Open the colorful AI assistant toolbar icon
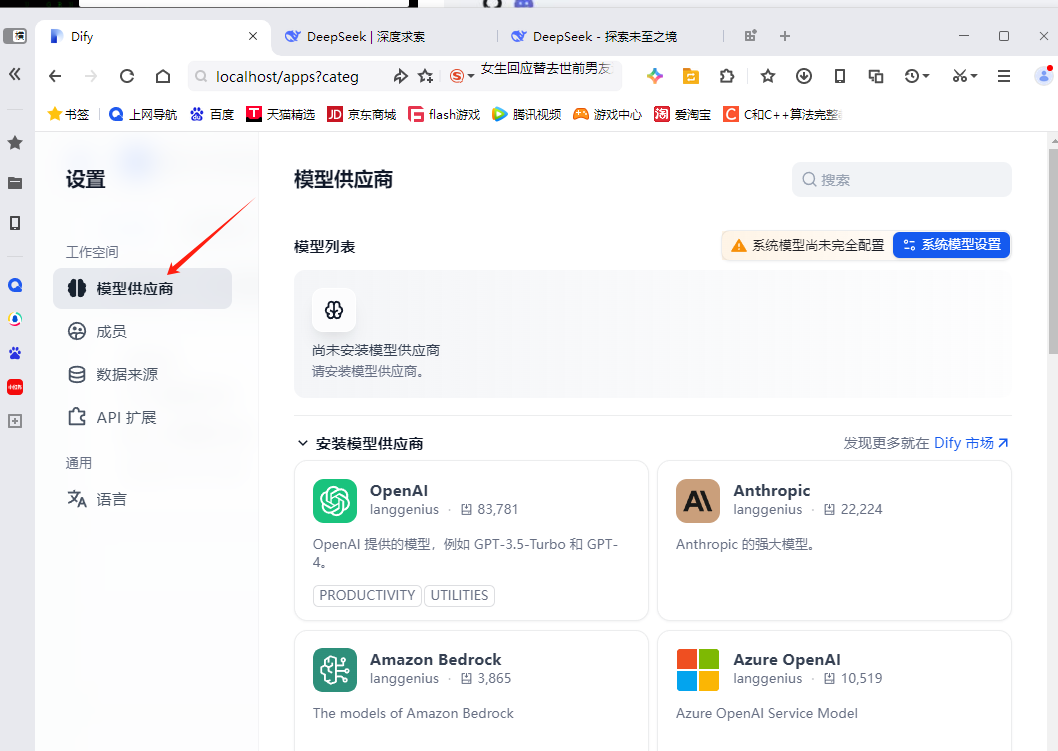The width and height of the screenshot is (1058, 751). (x=655, y=76)
